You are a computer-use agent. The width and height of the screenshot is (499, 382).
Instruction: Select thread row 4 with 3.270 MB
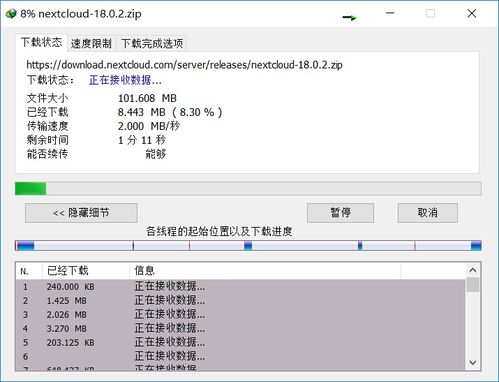240,329
